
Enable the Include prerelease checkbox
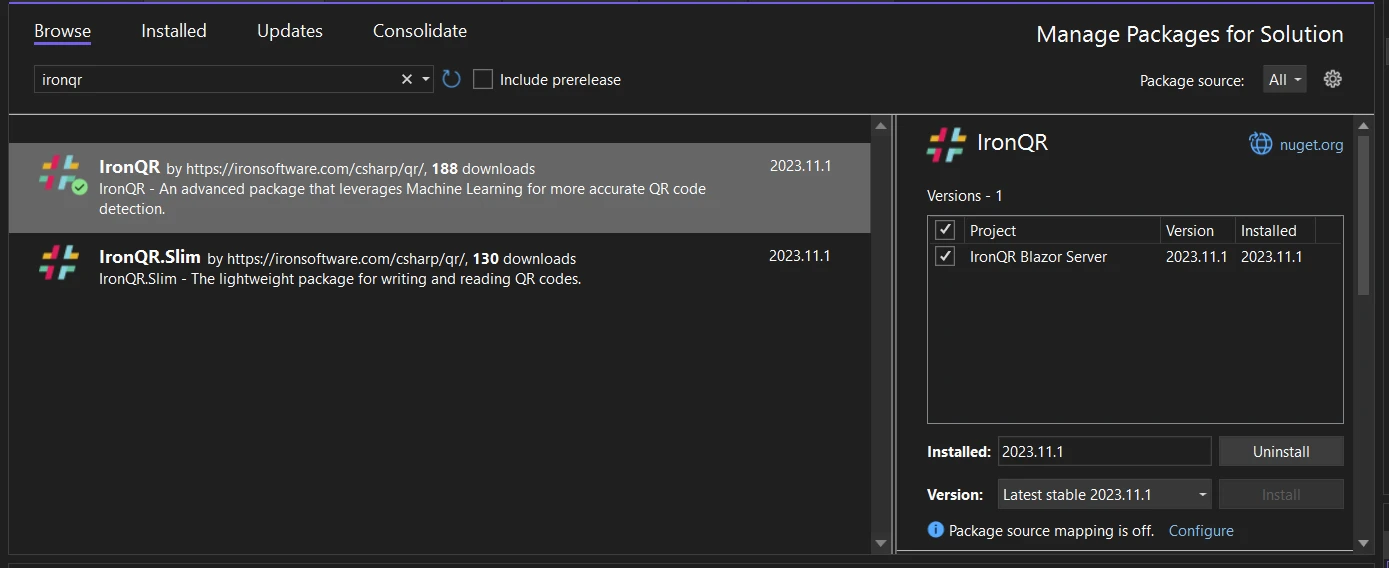483,79
